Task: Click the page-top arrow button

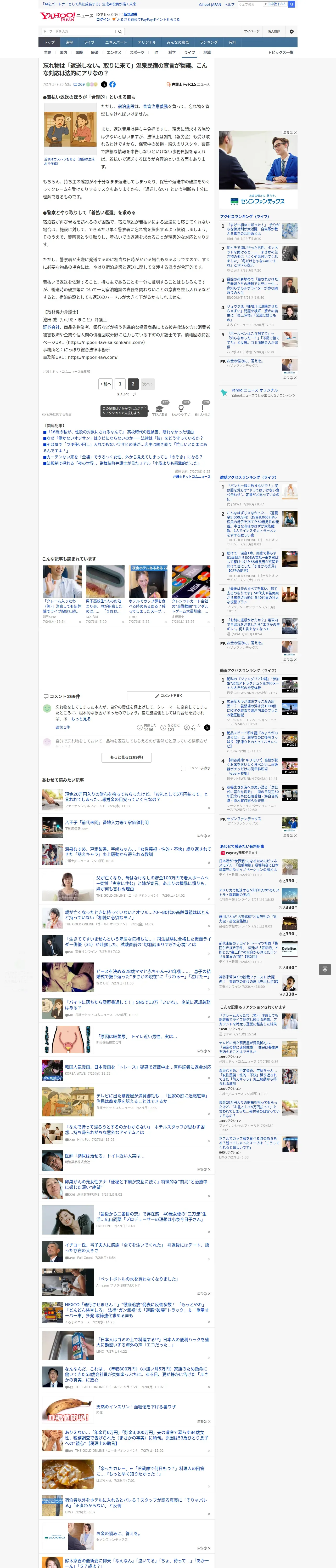Action: click(325, 970)
